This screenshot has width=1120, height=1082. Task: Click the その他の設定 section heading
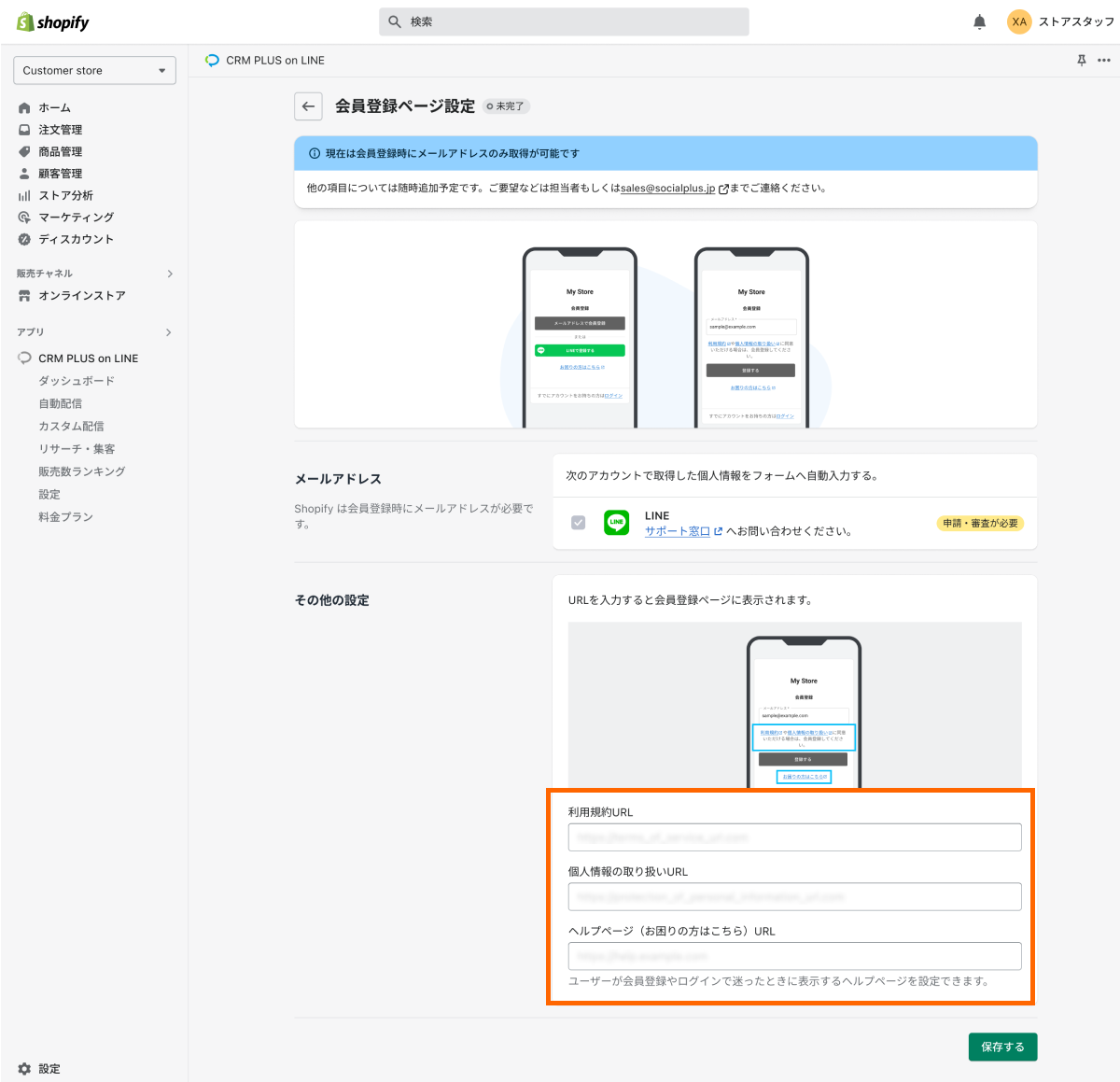tap(332, 600)
